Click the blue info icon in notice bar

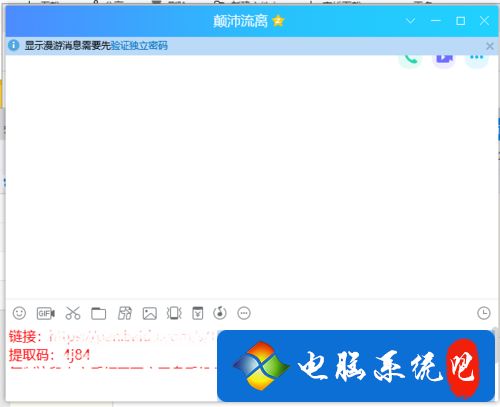(14, 45)
